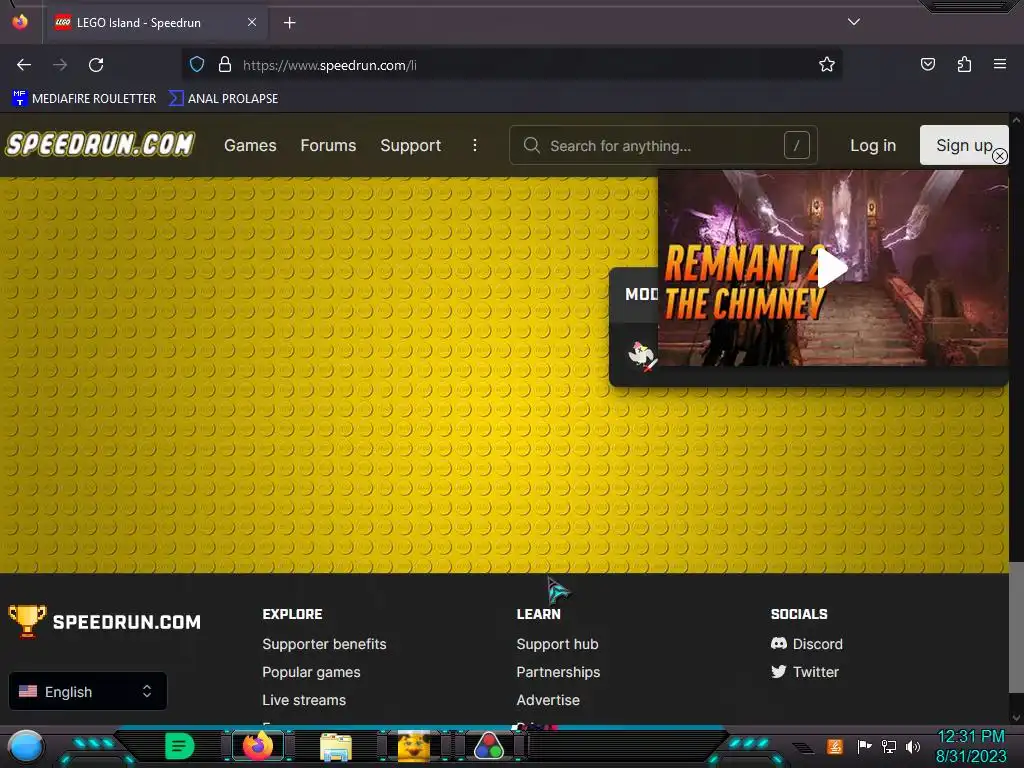Screen dimensions: 1024x768
Task: Select the LEGO Island - Speedrun tab
Action: (x=155, y=23)
